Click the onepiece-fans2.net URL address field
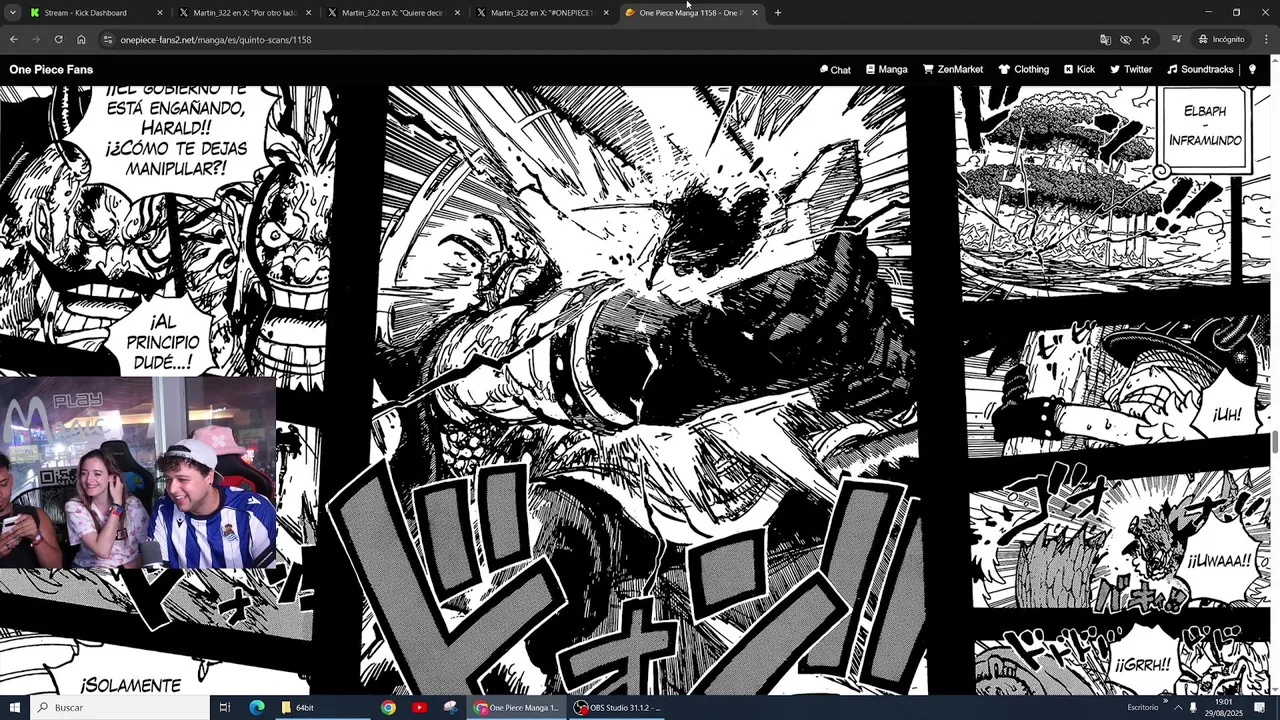The width and height of the screenshot is (1280, 720). point(600,40)
